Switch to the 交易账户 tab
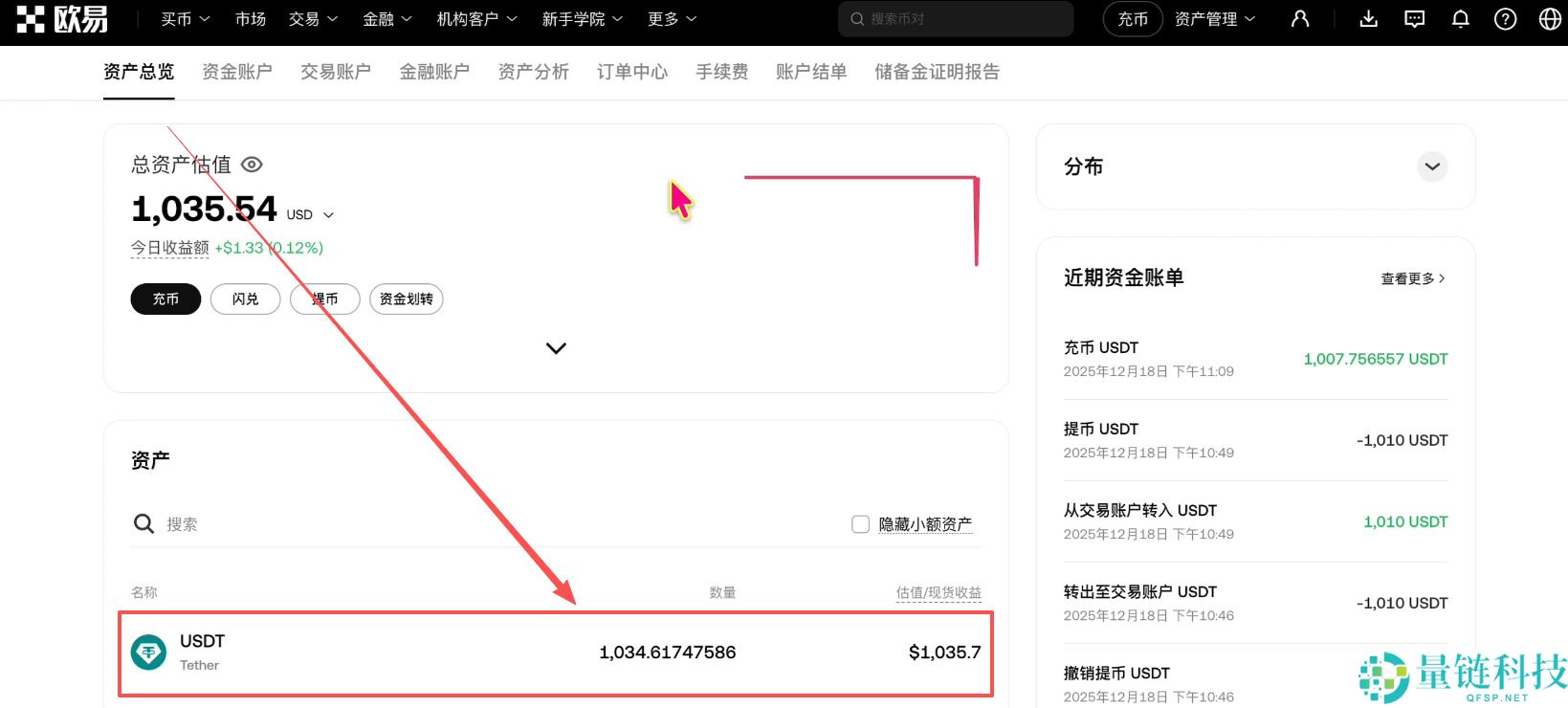This screenshot has height=708, width=1568. coord(336,72)
